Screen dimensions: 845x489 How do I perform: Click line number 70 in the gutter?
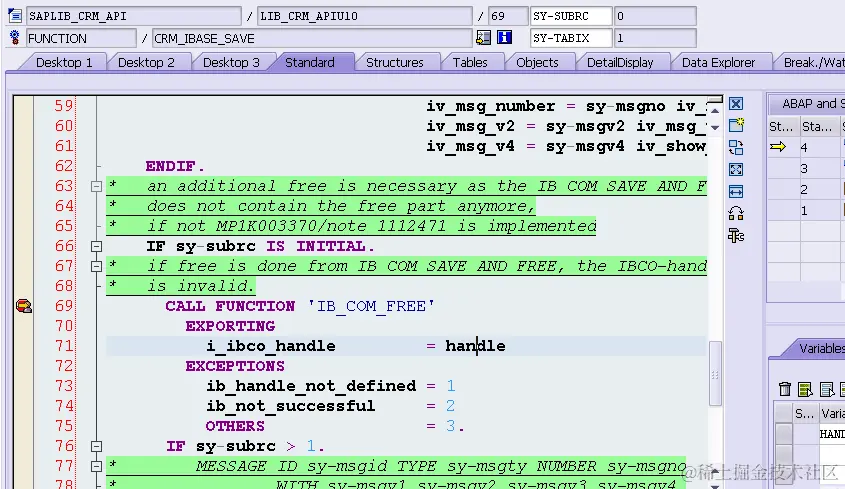[x=64, y=326]
